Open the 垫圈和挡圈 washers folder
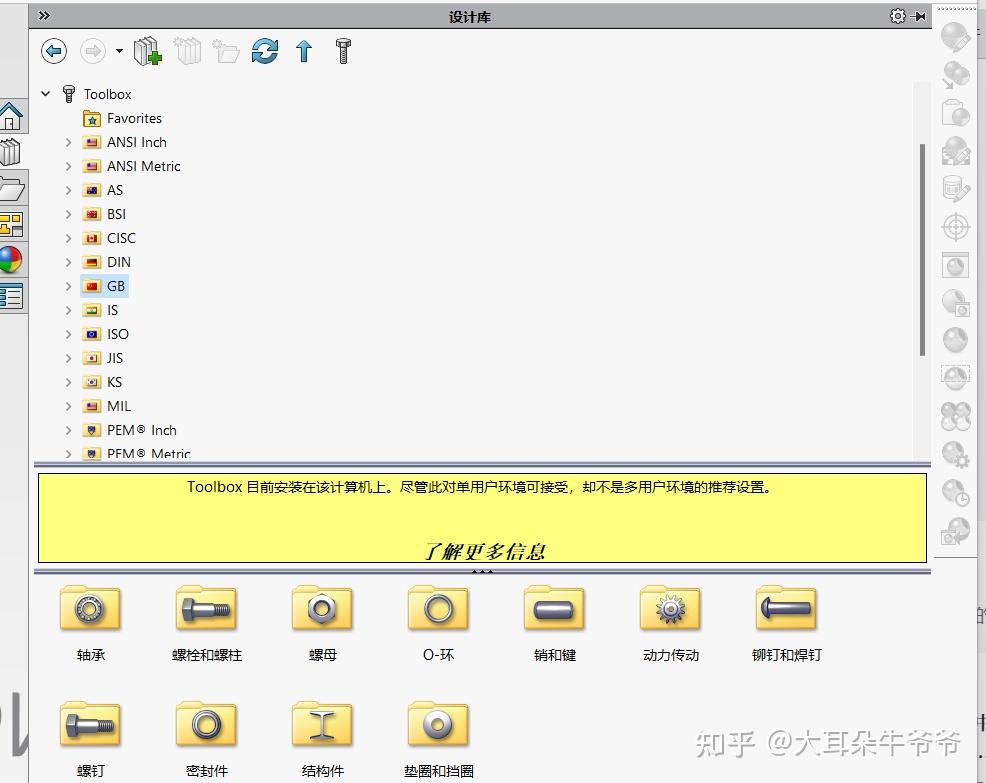 (437, 722)
